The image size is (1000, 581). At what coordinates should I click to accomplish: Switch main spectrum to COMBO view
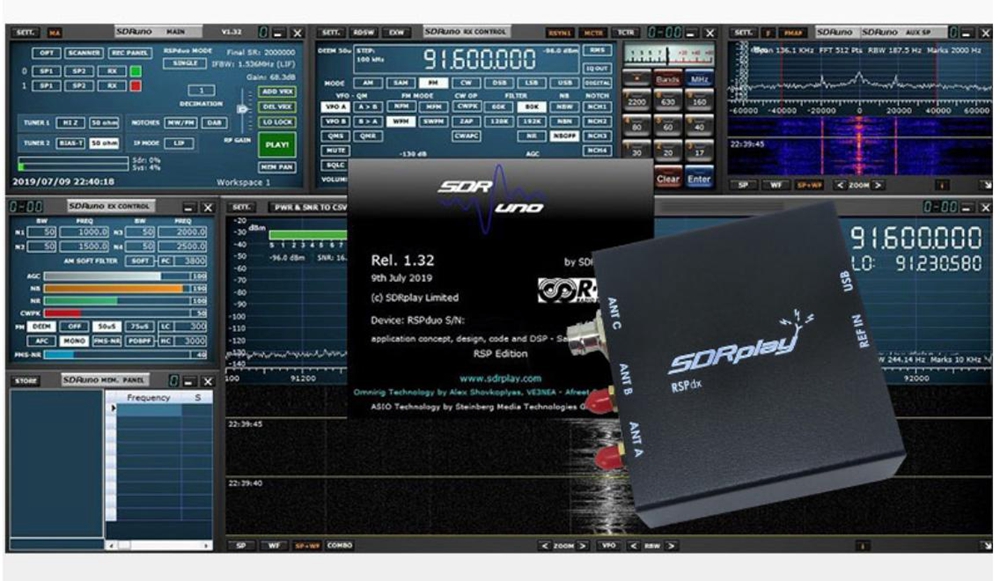click(339, 546)
